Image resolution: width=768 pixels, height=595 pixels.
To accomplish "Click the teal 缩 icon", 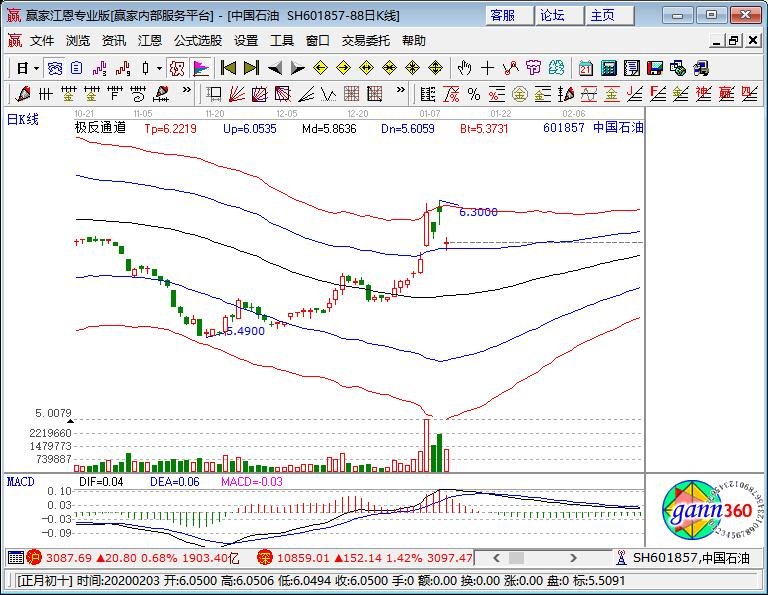I will coord(556,68).
